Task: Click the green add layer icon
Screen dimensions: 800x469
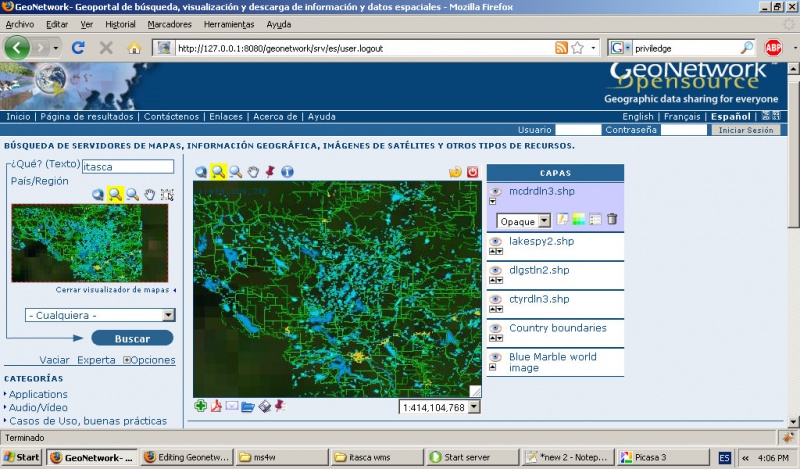Action: coord(201,406)
